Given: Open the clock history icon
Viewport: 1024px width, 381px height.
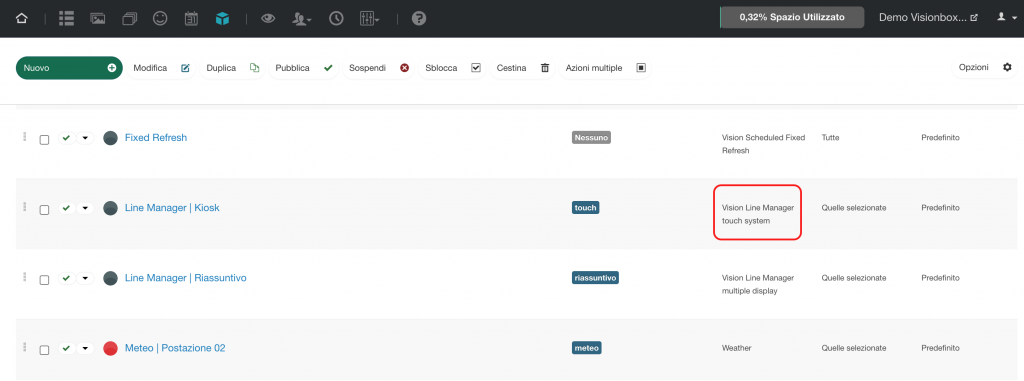Looking at the screenshot, I should coord(336,18).
